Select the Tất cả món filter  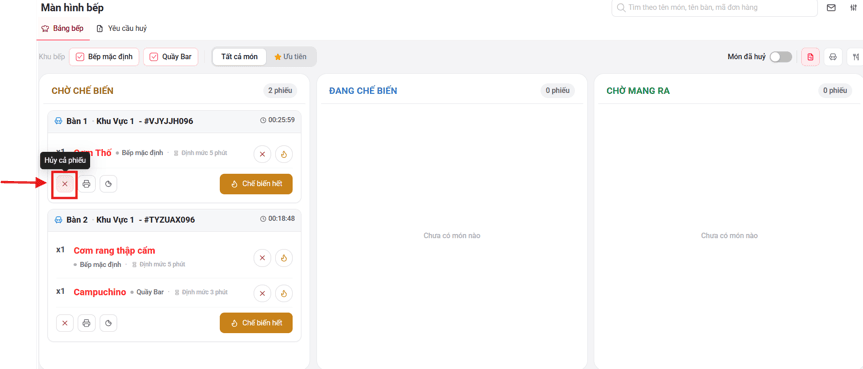click(x=239, y=57)
